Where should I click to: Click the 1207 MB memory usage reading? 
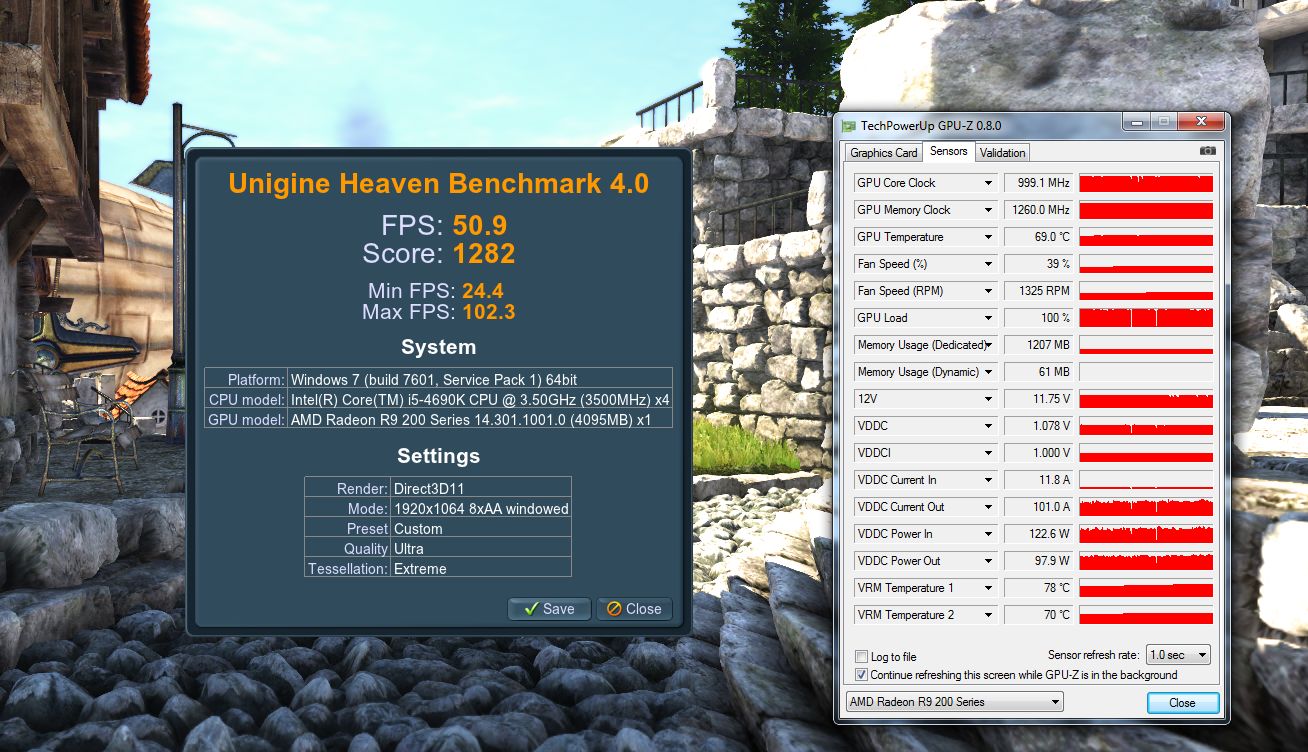click(x=1038, y=345)
